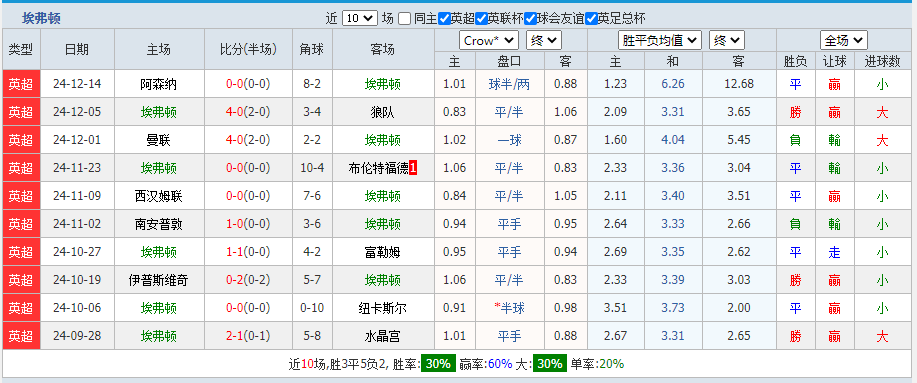The height and width of the screenshot is (383, 917).
Task: Open 布伦特福德 team link
Action: pos(378,168)
